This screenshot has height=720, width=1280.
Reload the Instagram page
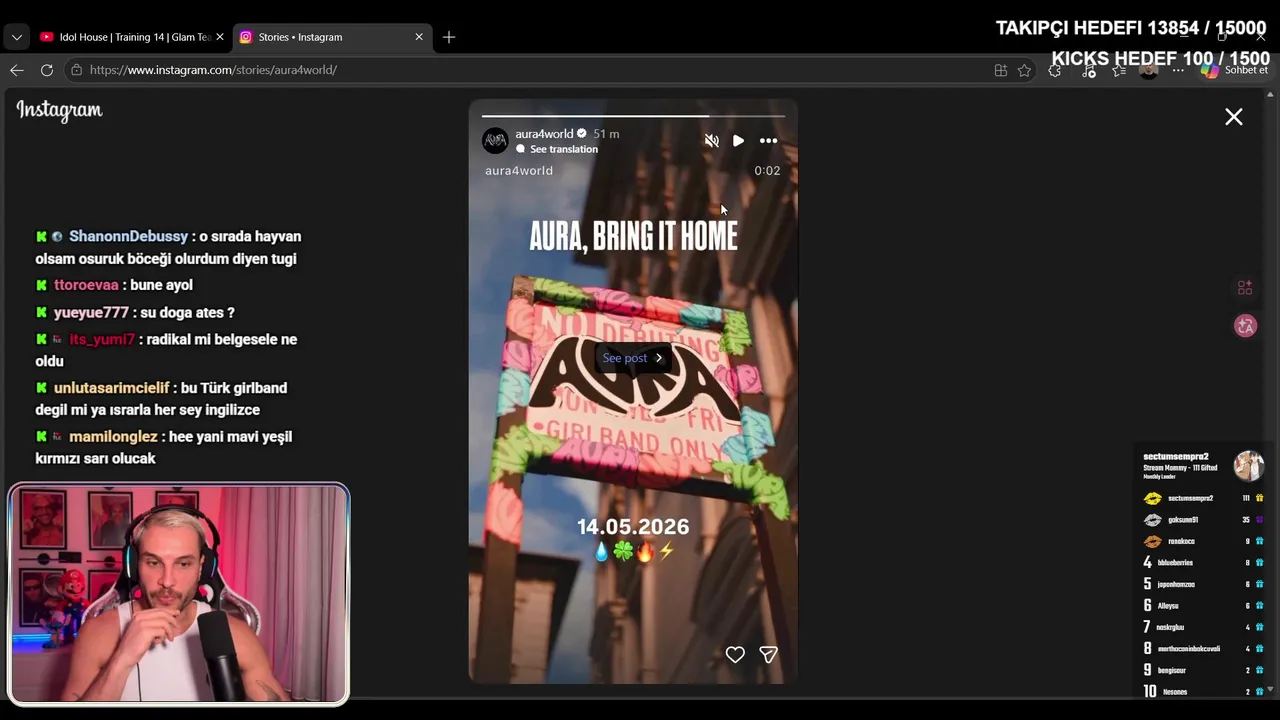point(47,70)
